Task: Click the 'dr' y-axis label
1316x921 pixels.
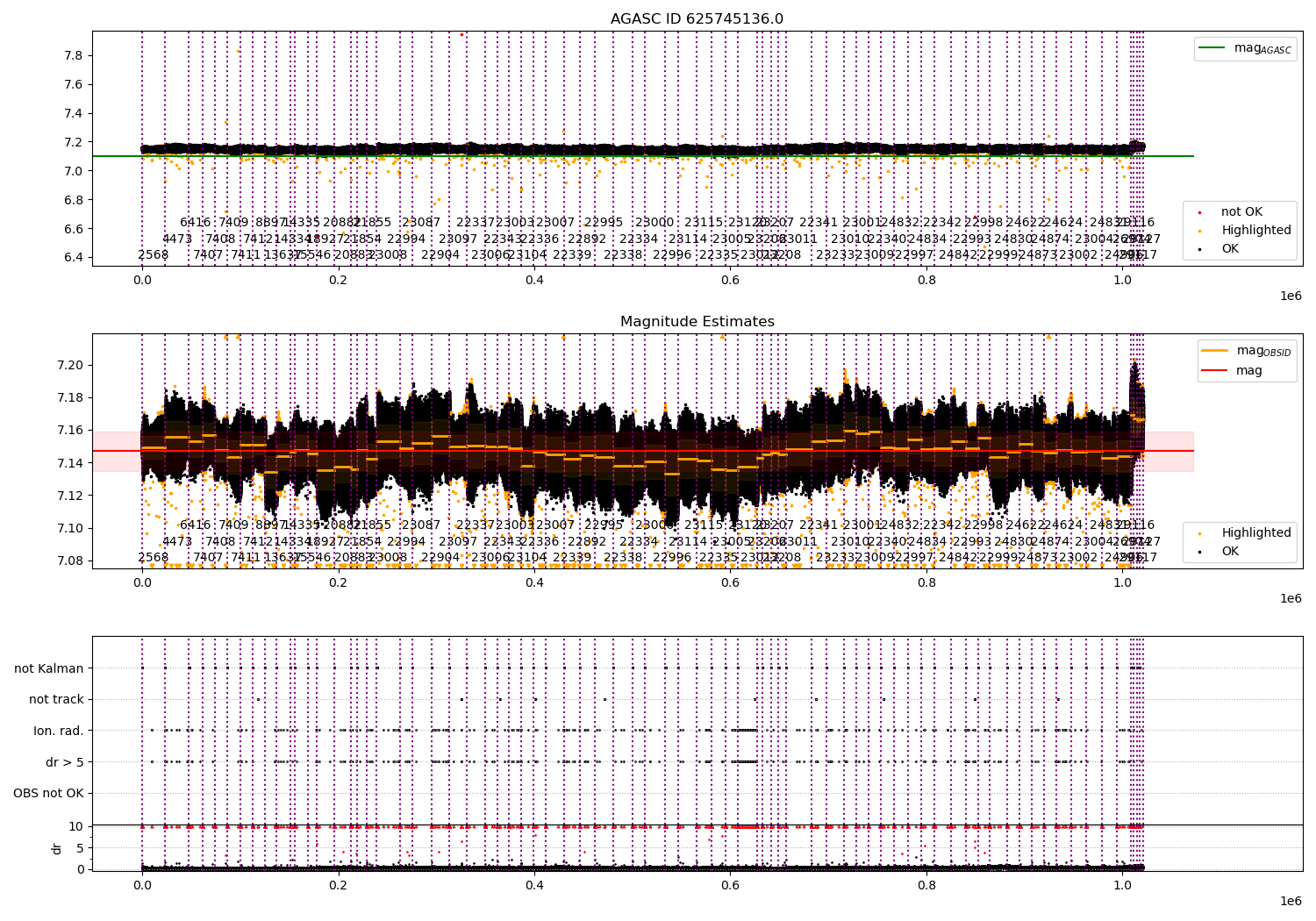Action: 56,848
